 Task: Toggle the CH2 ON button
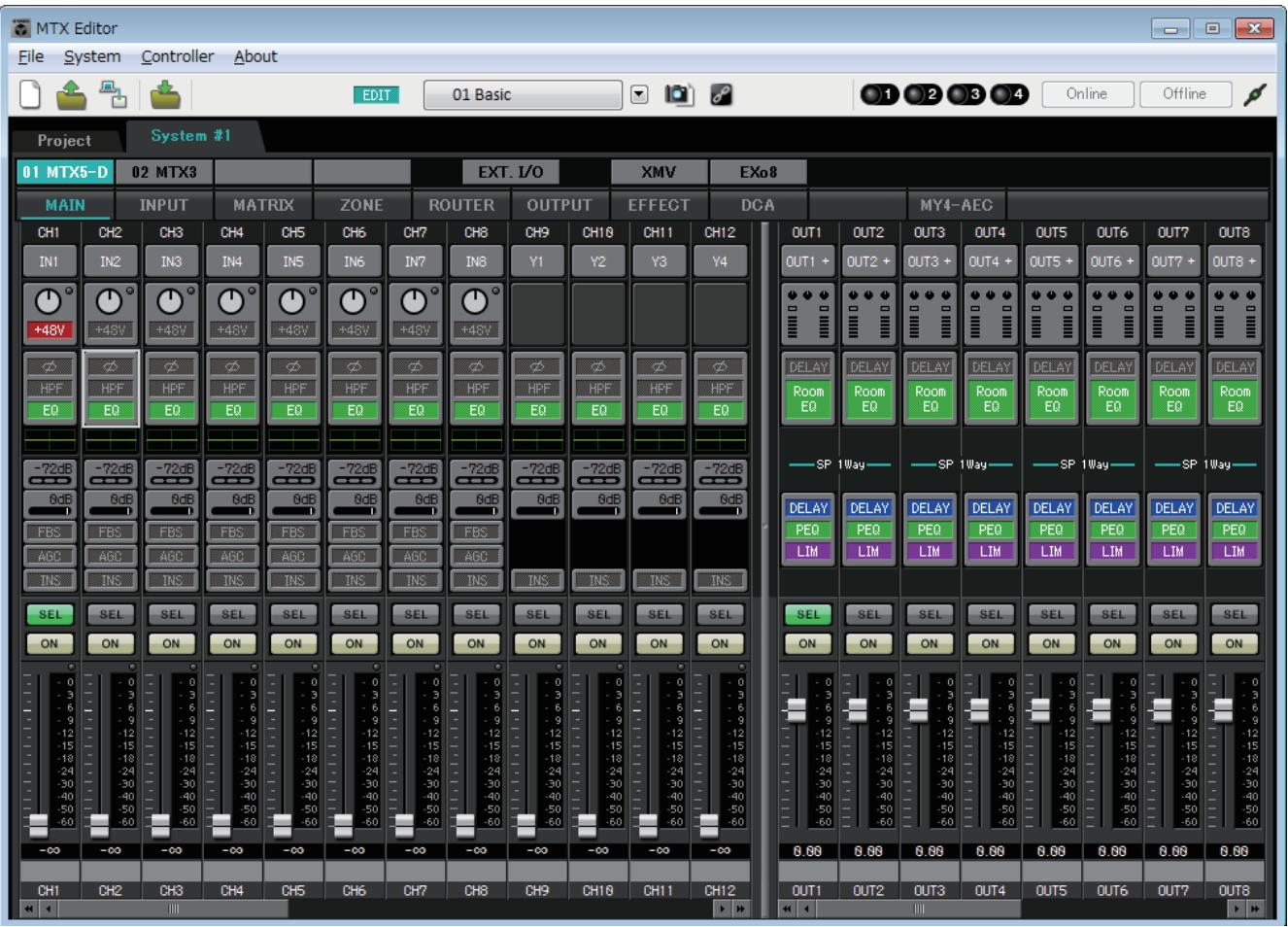pyautogui.click(x=111, y=643)
